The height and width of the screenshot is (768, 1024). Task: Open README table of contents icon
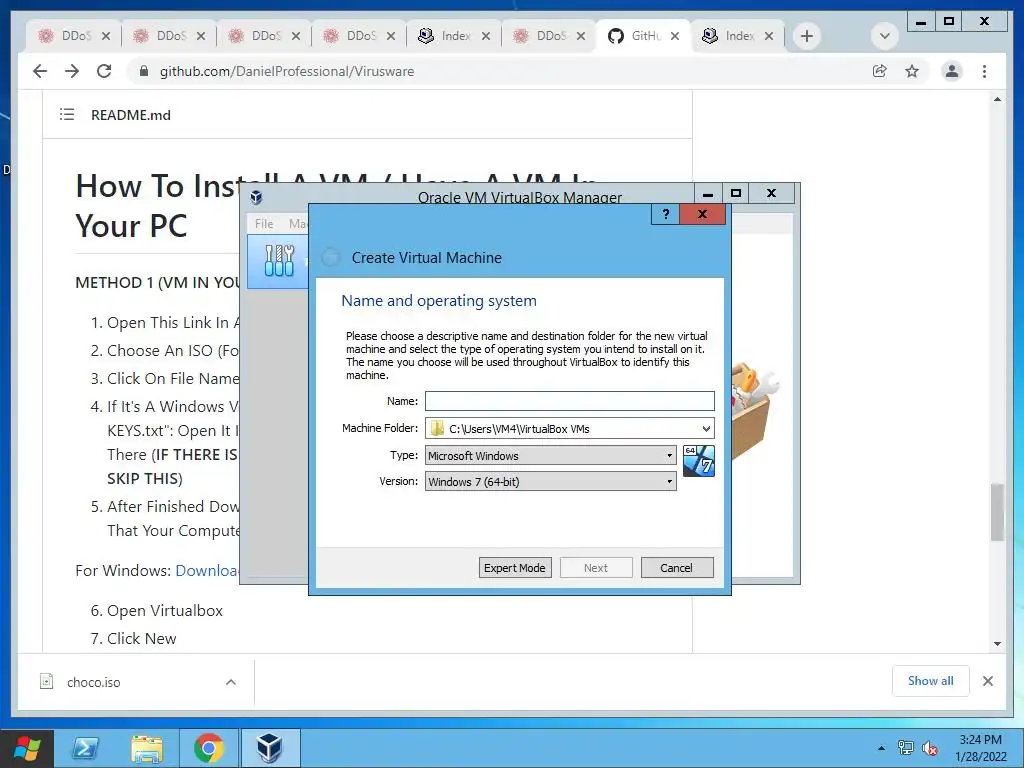tap(67, 115)
